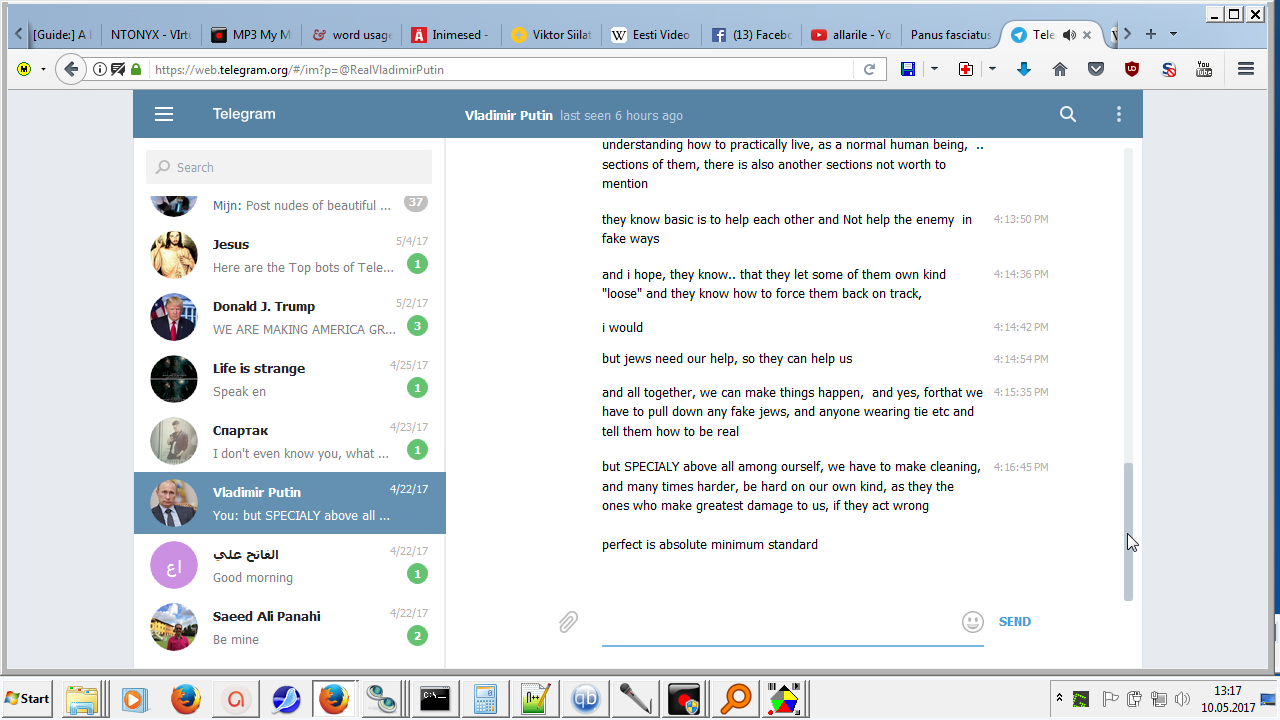1280x720 pixels.
Task: Open the qBittorrent taskbar icon
Action: pos(586,699)
